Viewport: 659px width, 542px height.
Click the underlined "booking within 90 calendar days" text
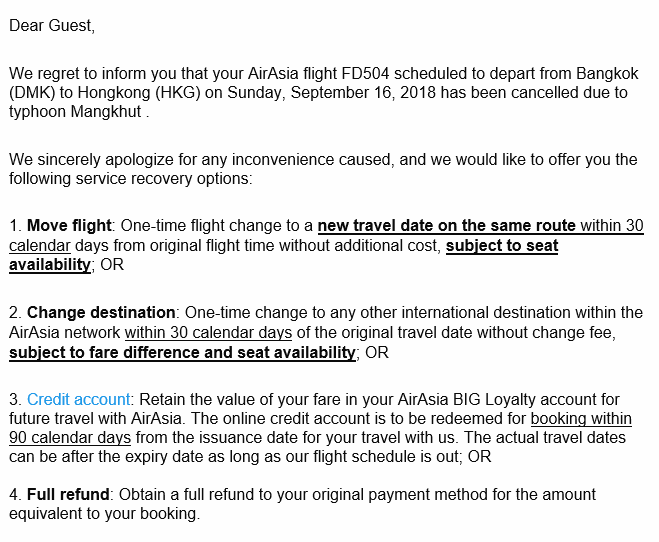click(587, 419)
